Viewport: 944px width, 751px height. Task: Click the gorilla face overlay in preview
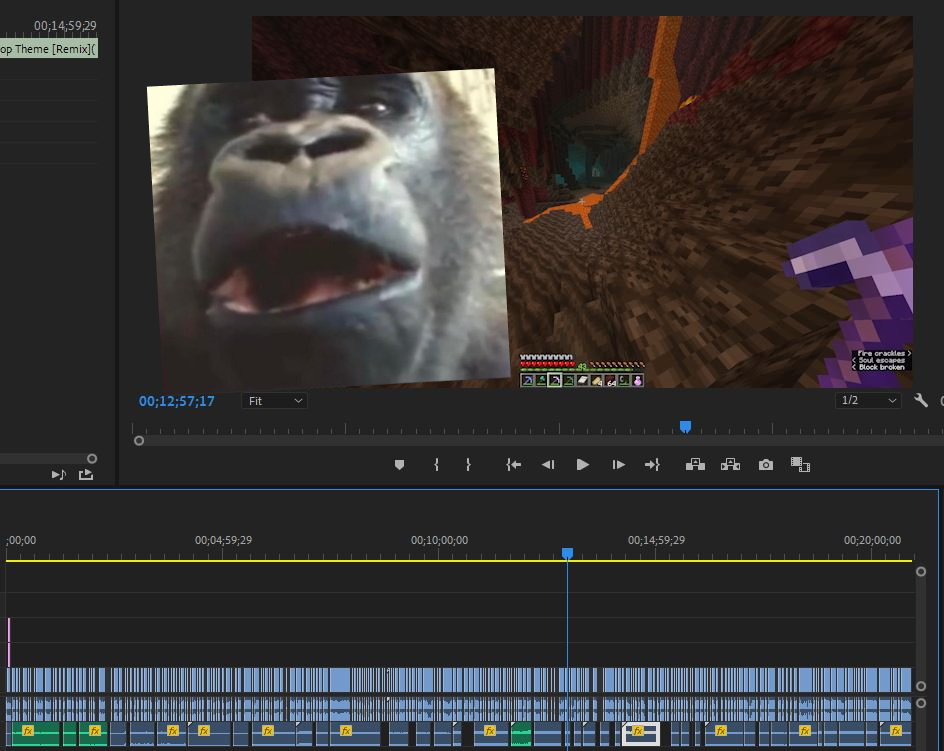point(328,230)
